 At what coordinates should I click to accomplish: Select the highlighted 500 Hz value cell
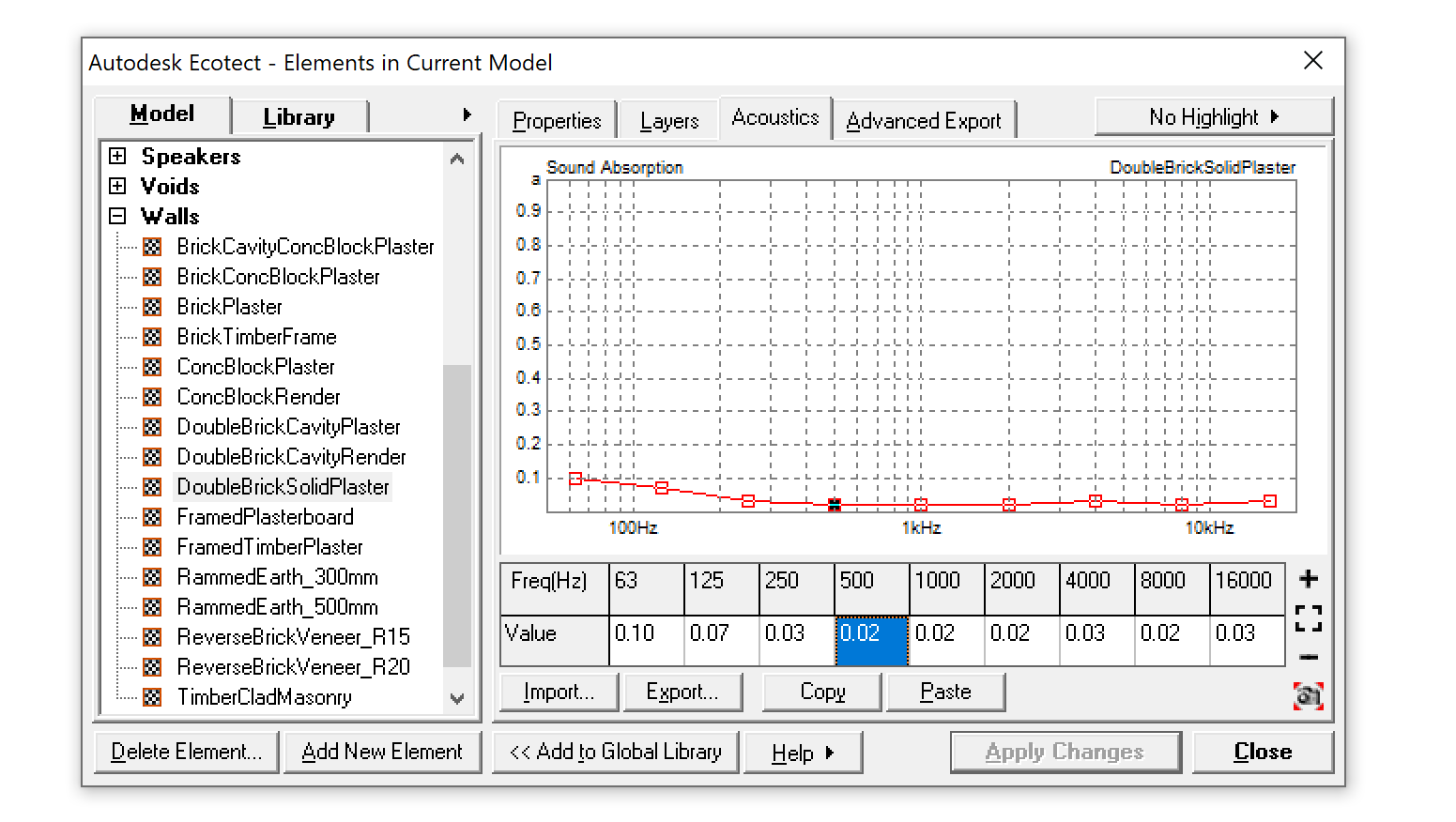(872, 640)
